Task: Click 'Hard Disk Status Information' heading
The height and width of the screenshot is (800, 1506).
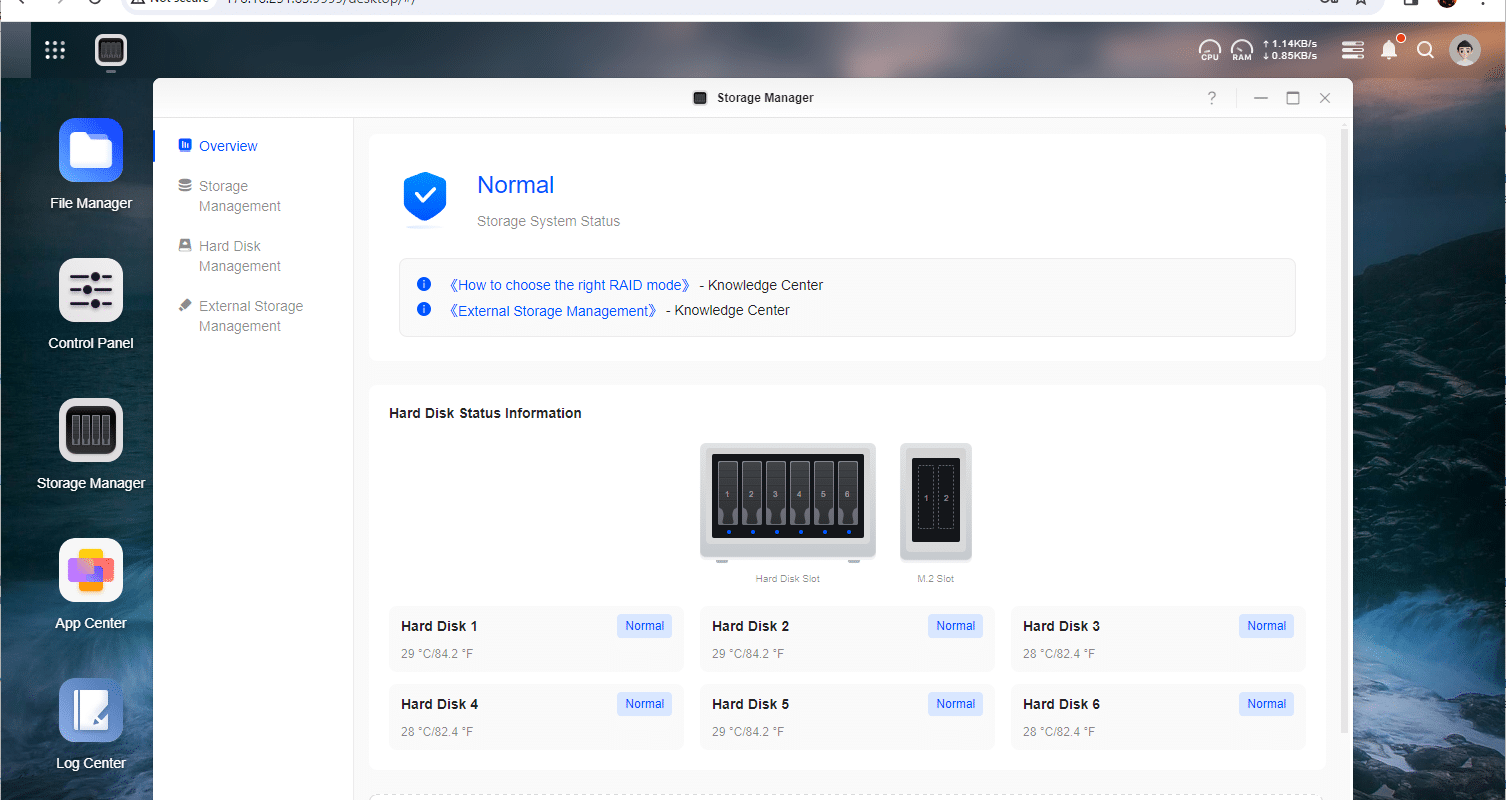Action: [485, 413]
